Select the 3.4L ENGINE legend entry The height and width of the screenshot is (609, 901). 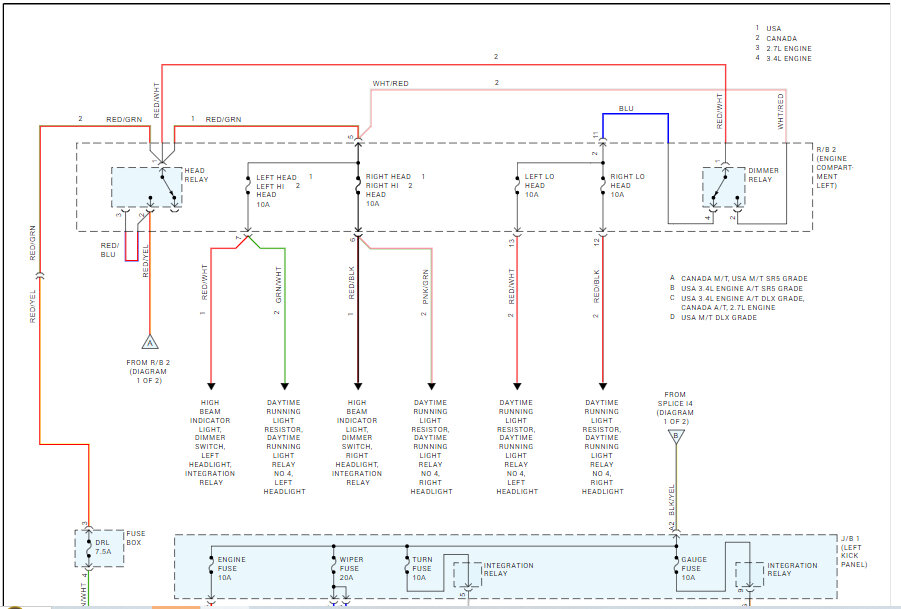pyautogui.click(x=789, y=58)
